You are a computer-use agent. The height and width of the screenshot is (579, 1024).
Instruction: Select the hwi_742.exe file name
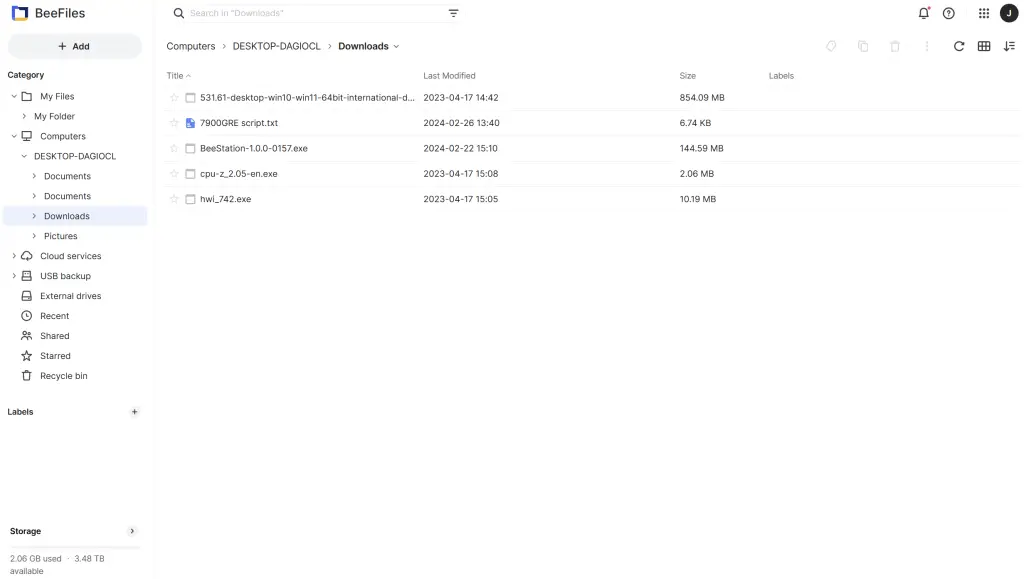225,199
